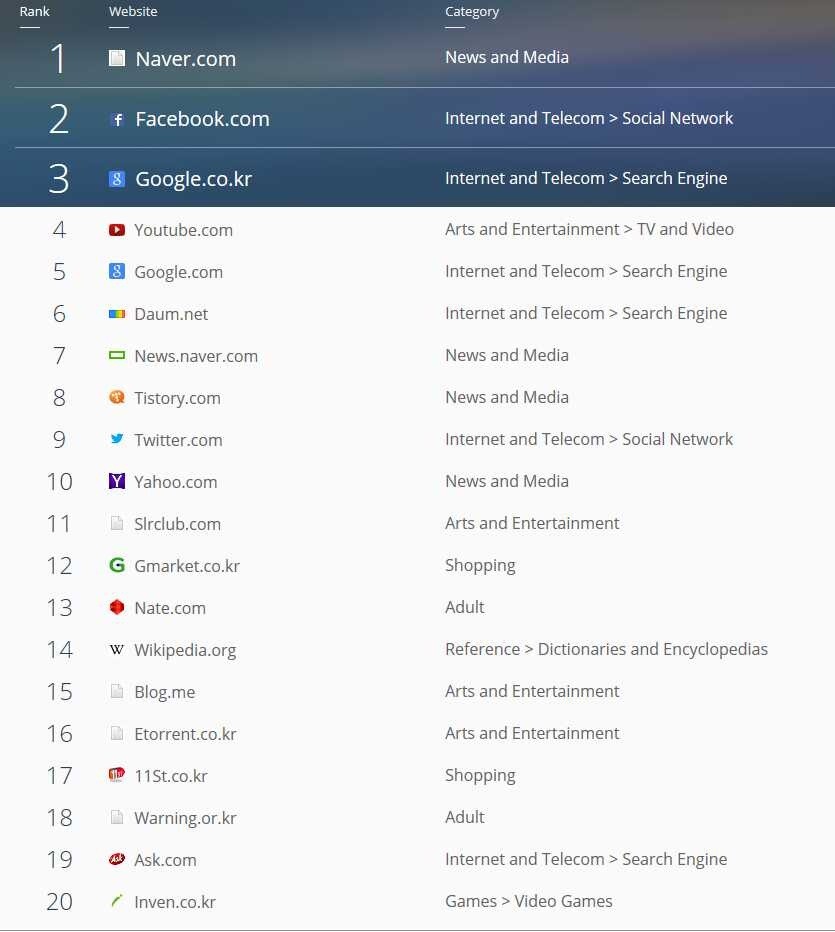Select the "Shopping" category for Gmarket.co.kr
835x932 pixels.
click(480, 565)
